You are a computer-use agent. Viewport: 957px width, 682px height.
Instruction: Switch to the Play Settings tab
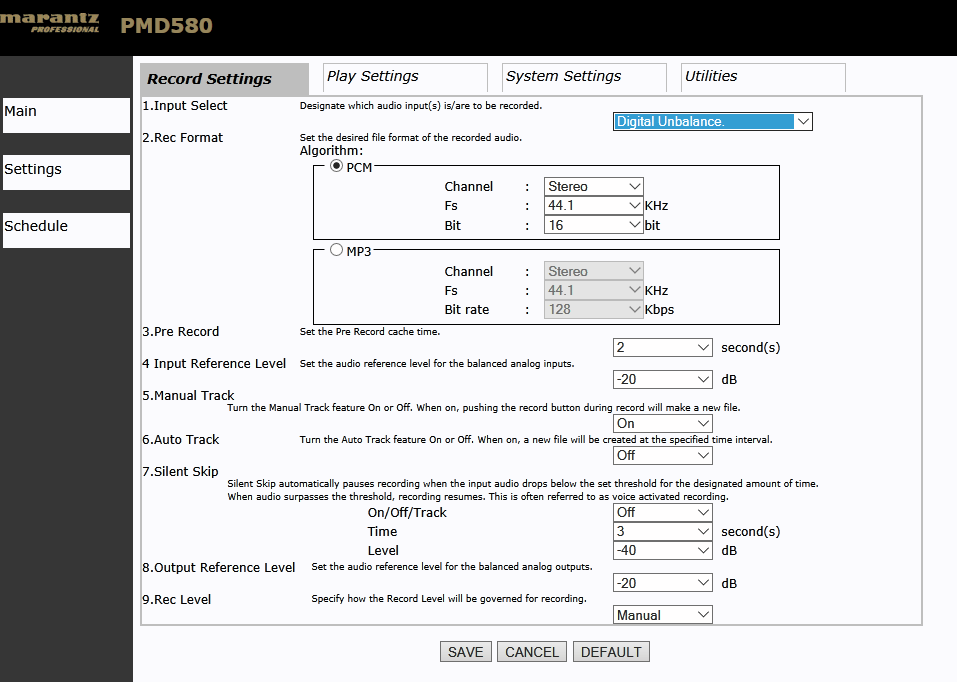point(405,77)
